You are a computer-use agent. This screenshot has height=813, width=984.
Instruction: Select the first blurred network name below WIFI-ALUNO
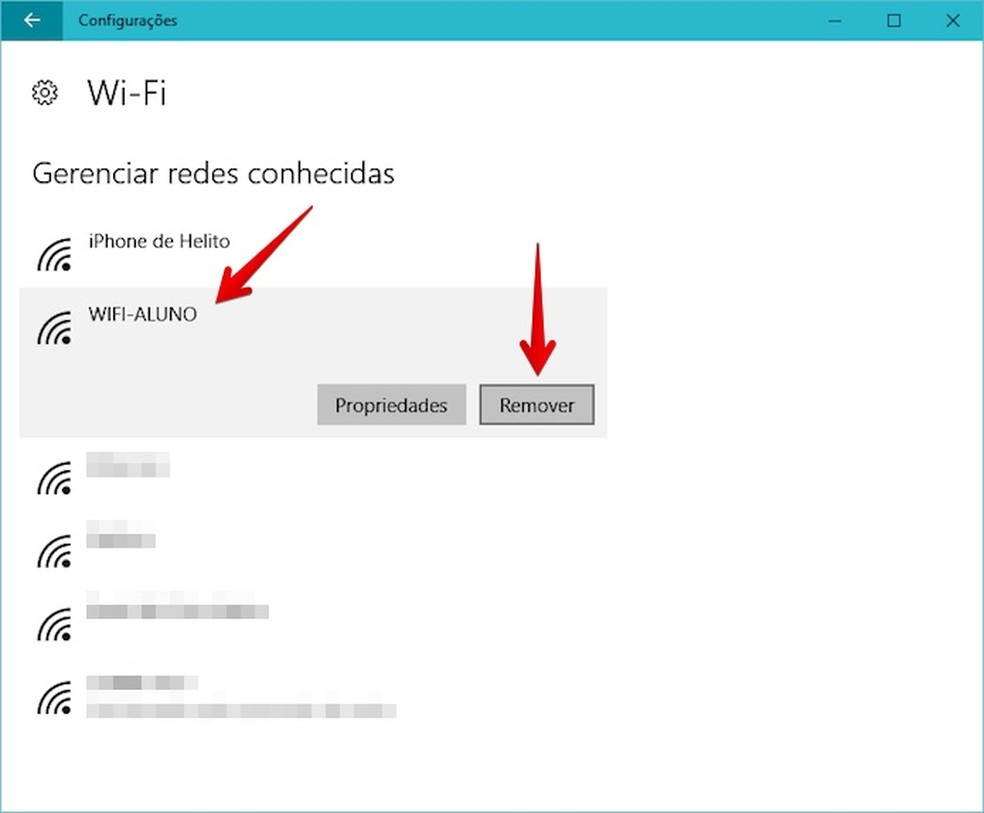click(x=128, y=465)
